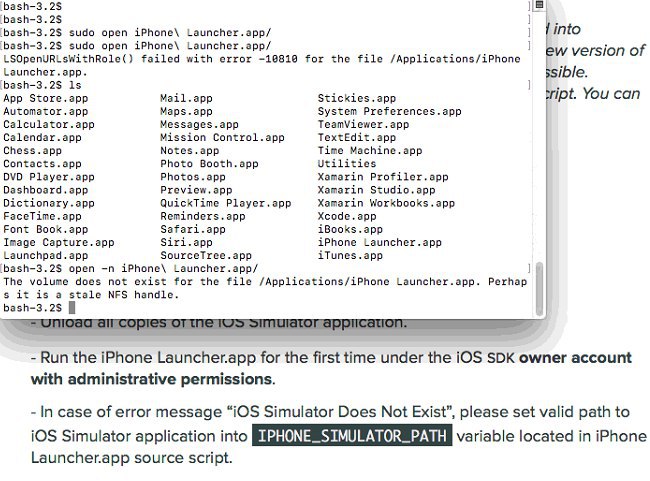Click 'Photos.app' in terminal listing
This screenshot has height=481, width=650.
click(x=193, y=177)
